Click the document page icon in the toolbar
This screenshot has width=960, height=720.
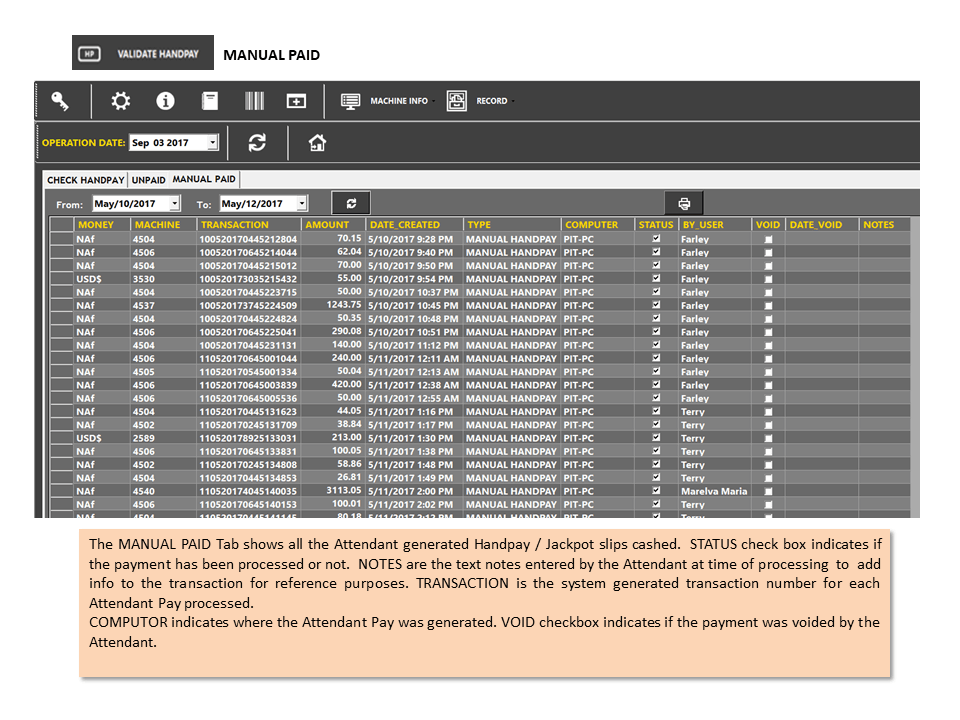210,101
